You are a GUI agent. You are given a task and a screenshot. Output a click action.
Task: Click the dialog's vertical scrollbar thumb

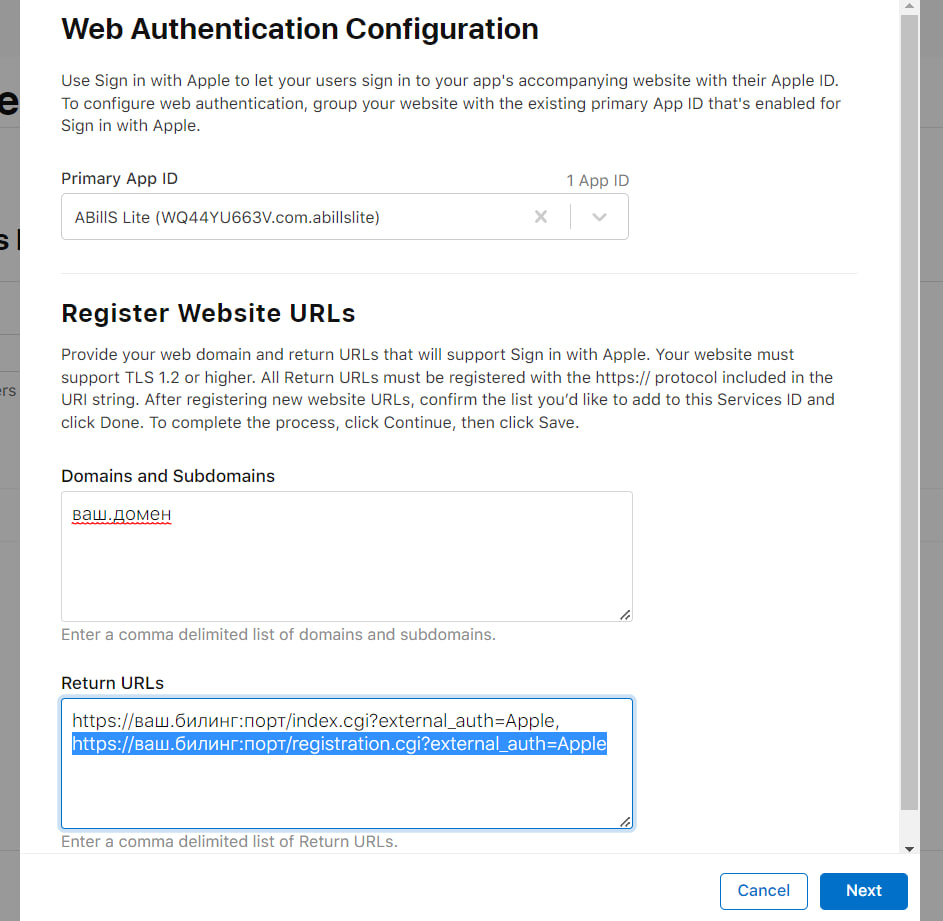point(909,400)
